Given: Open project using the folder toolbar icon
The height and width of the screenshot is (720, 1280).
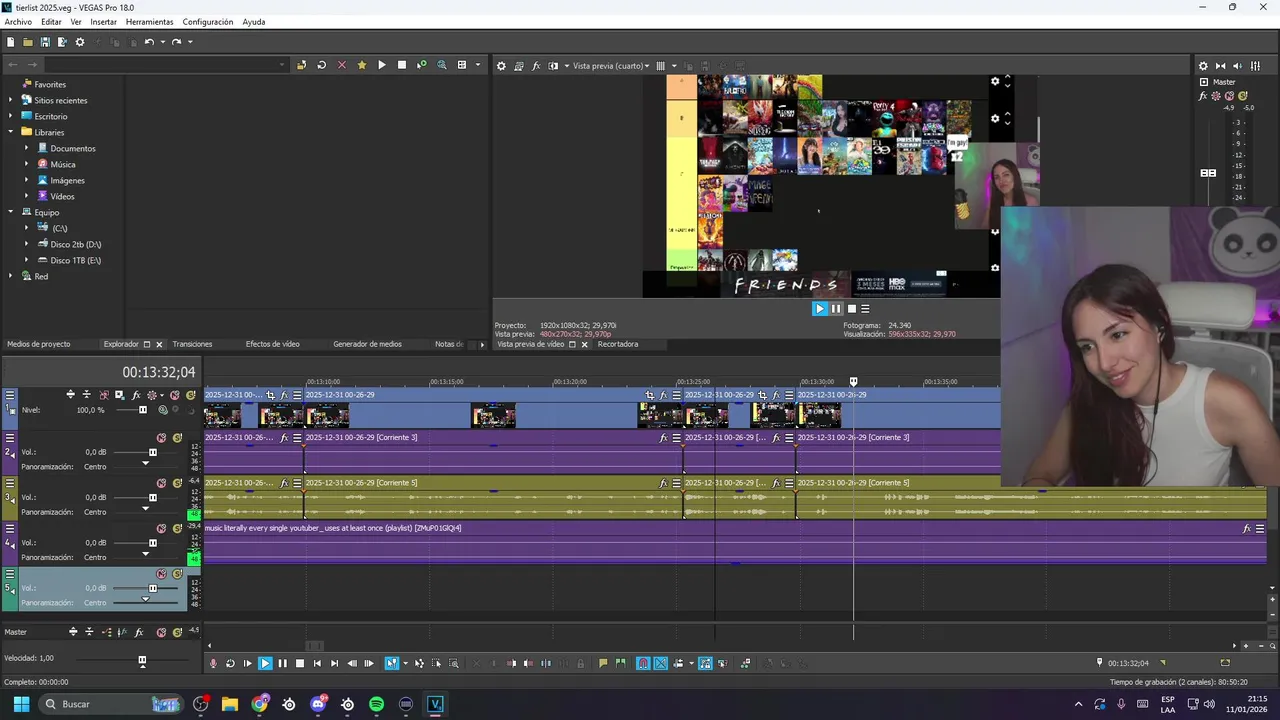Looking at the screenshot, I should coord(28,42).
